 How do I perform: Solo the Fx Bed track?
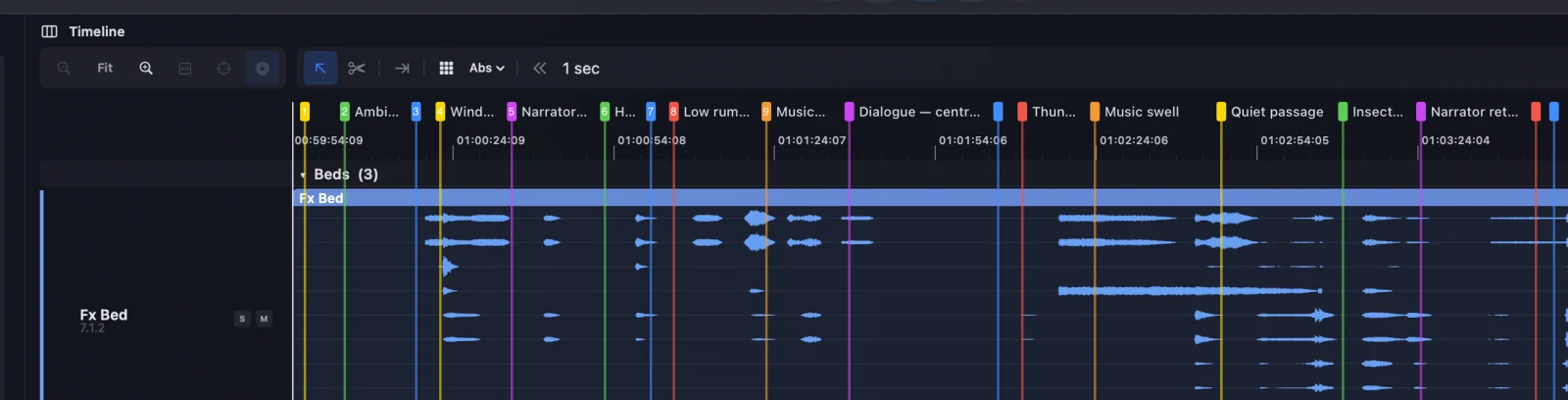[x=242, y=319]
